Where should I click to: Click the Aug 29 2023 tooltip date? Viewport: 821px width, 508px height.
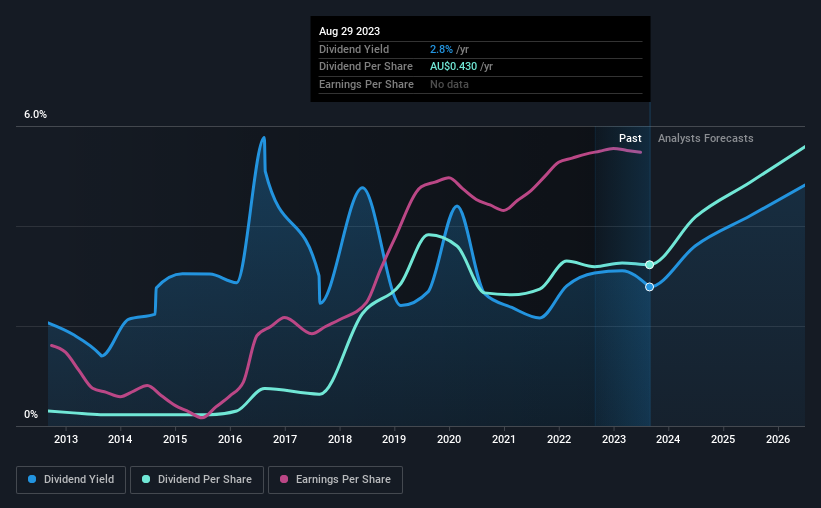pos(349,31)
